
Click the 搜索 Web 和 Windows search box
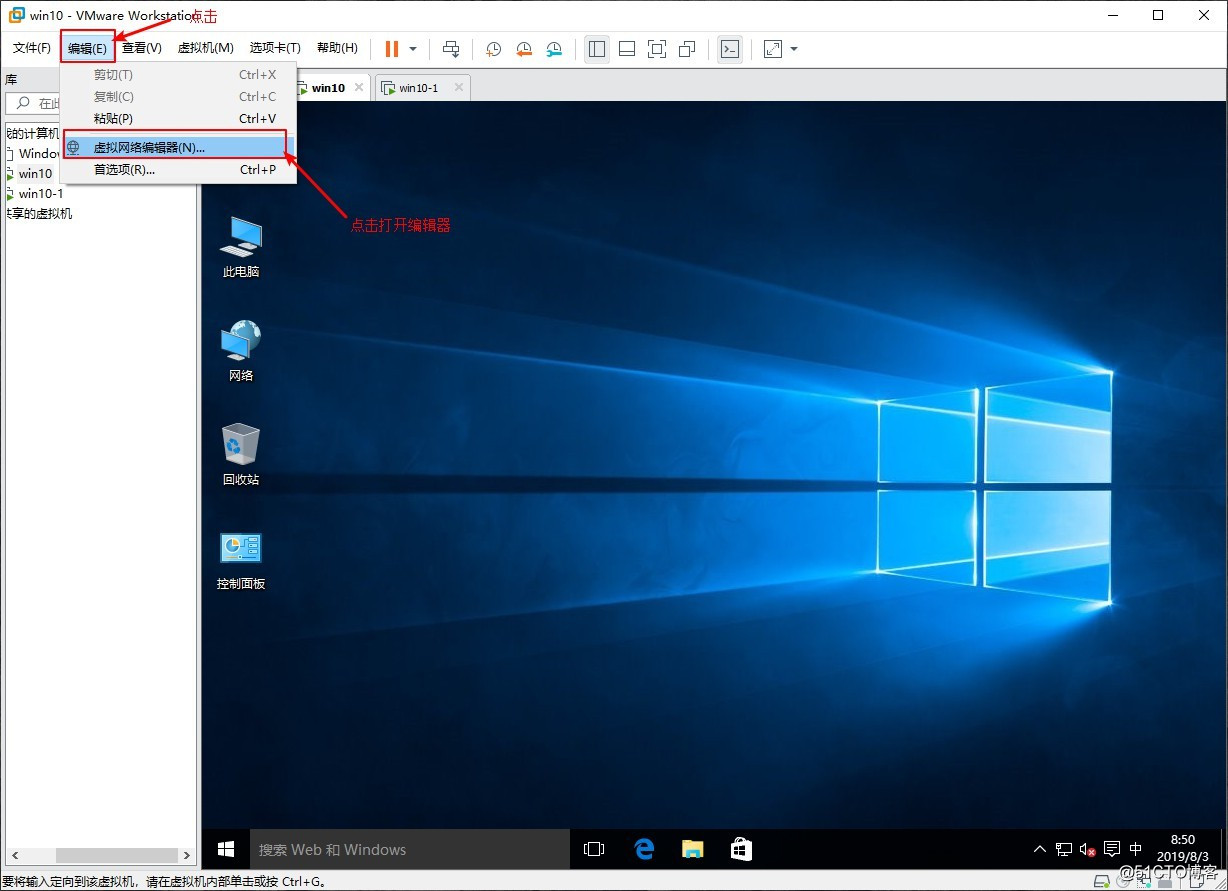click(x=409, y=849)
